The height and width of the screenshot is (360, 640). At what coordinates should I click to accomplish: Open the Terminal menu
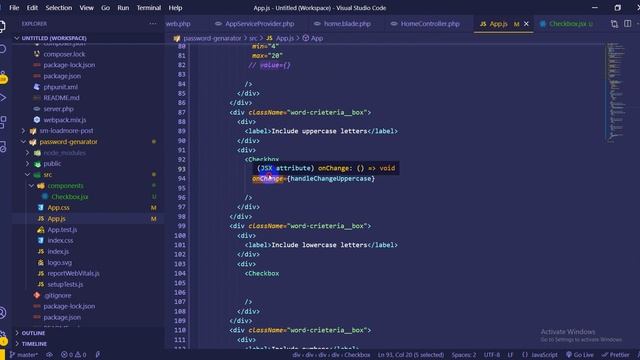coord(149,8)
